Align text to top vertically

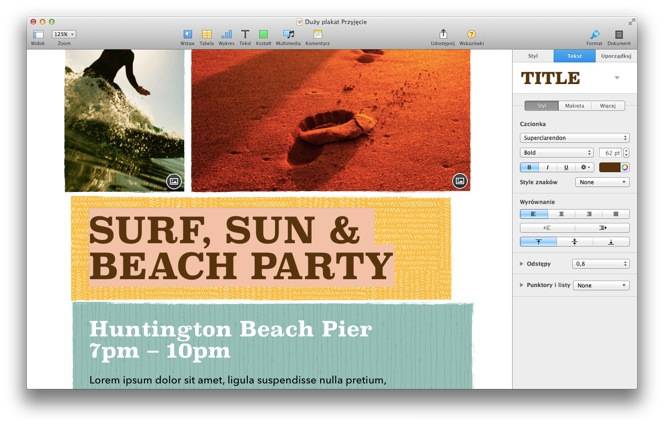point(538,242)
